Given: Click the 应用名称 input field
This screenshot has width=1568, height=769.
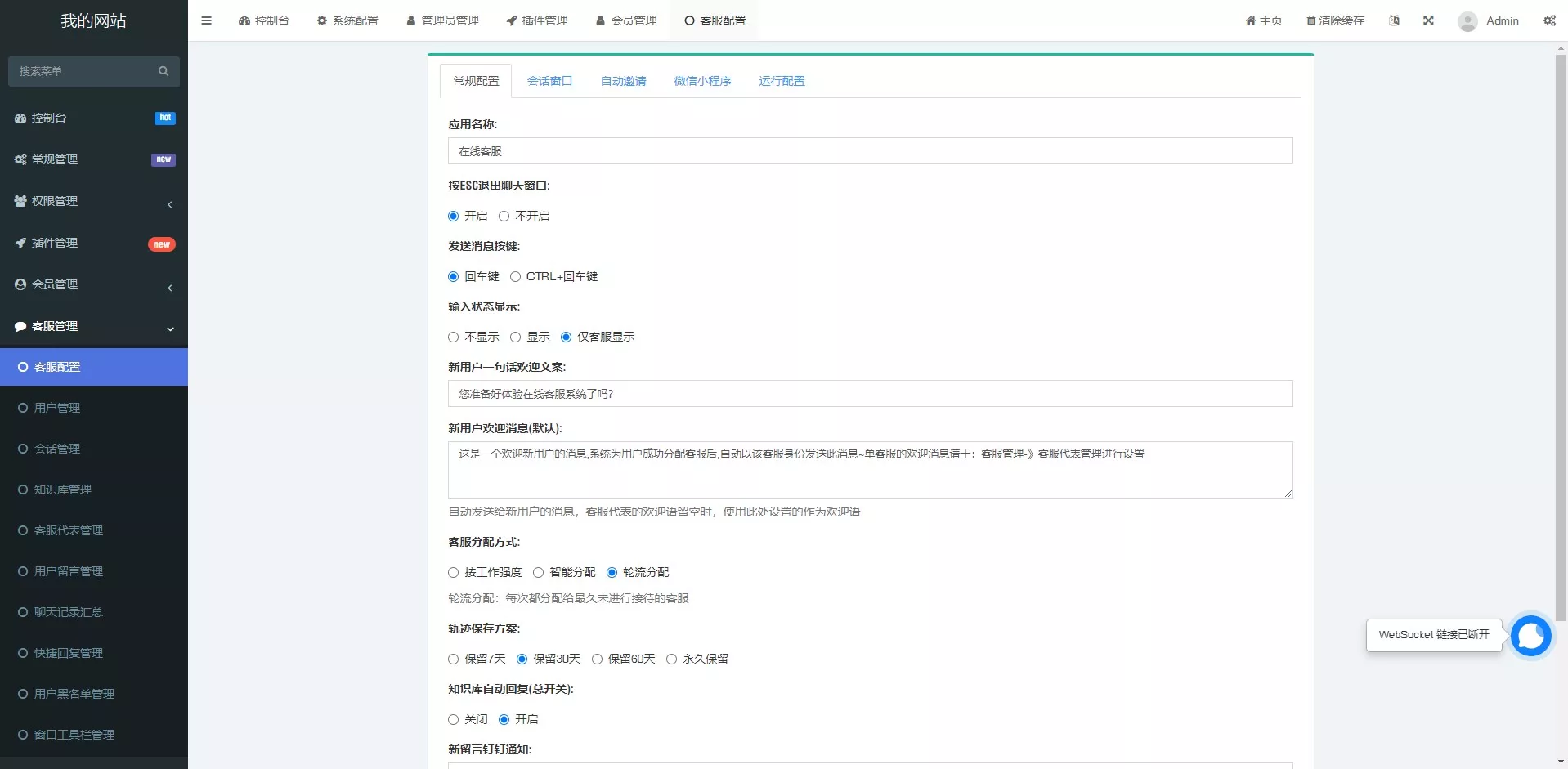Looking at the screenshot, I should [870, 151].
